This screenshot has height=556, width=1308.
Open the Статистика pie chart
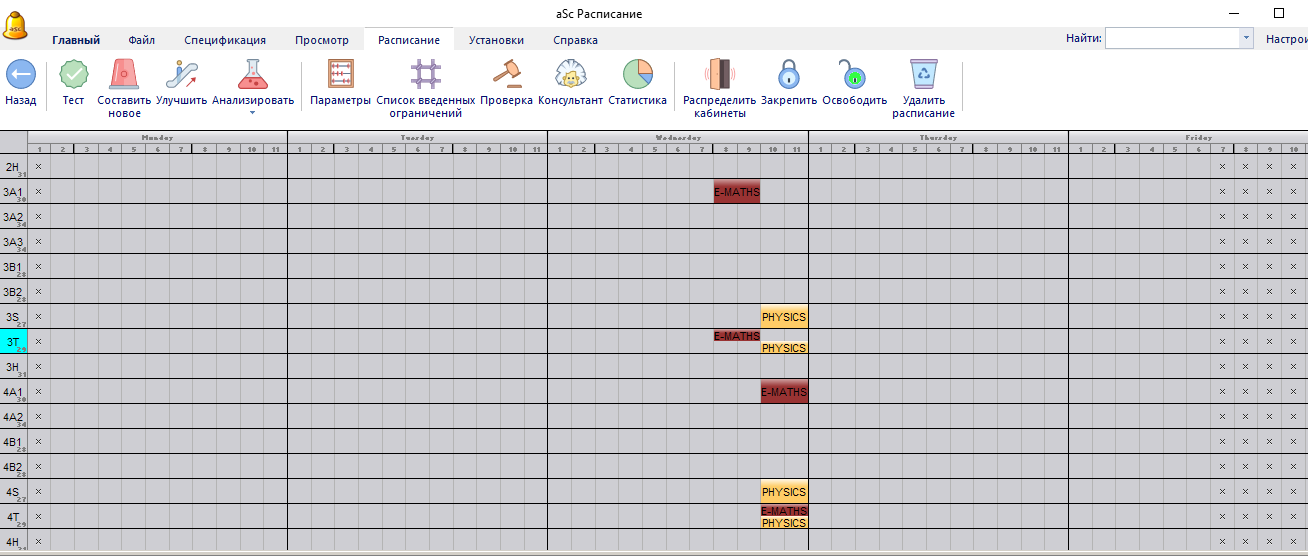(637, 75)
